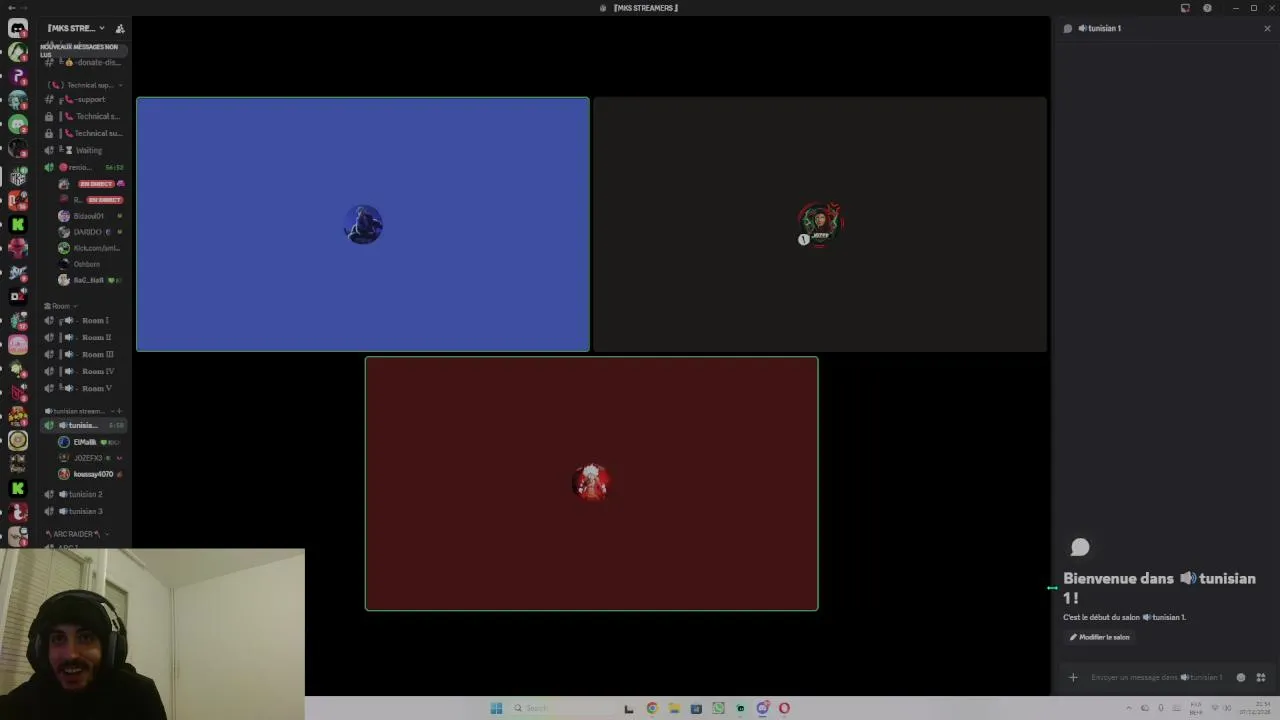Open Discord direct messages home icon
Image resolution: width=1280 pixels, height=720 pixels.
18,28
